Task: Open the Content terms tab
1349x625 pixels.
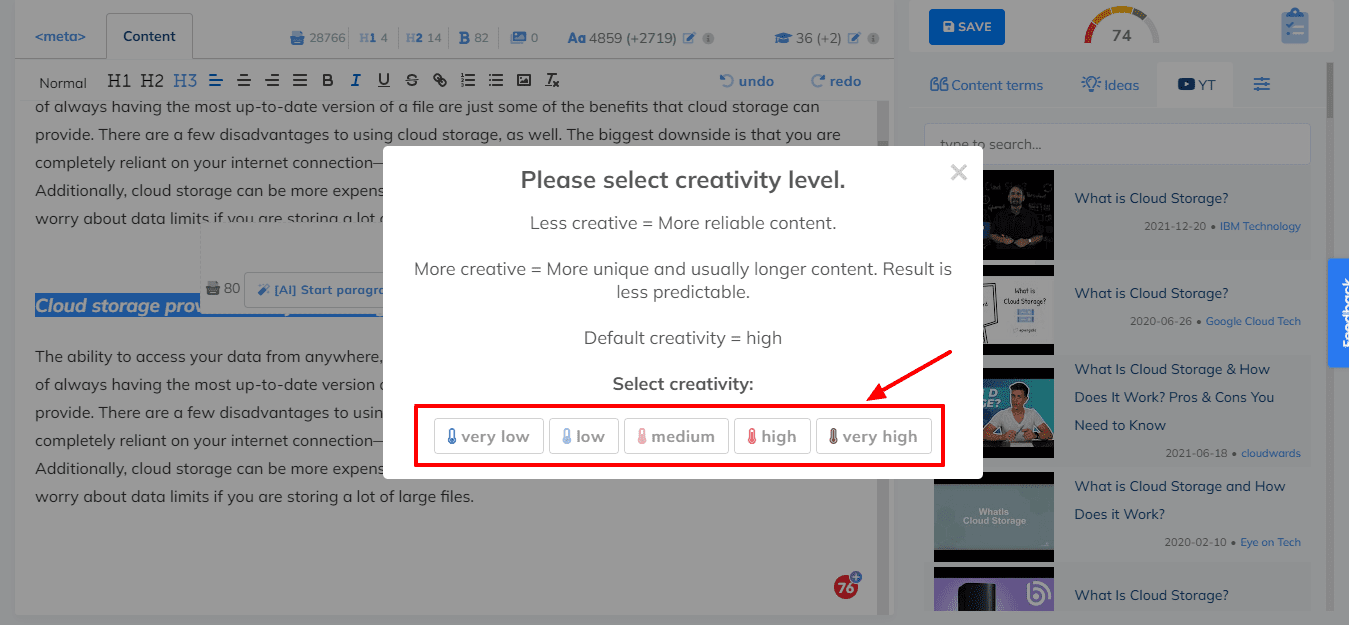Action: pos(986,85)
